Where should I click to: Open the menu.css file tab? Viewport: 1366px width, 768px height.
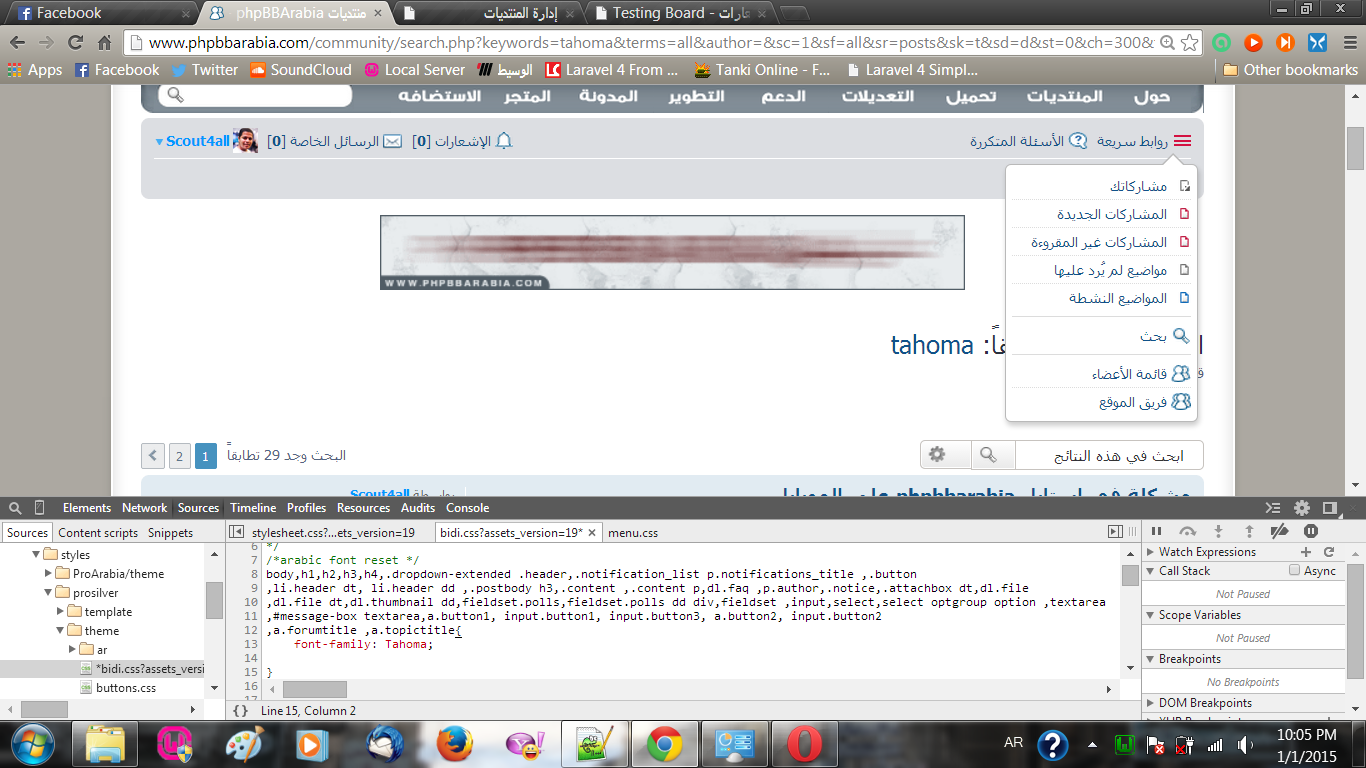click(632, 533)
